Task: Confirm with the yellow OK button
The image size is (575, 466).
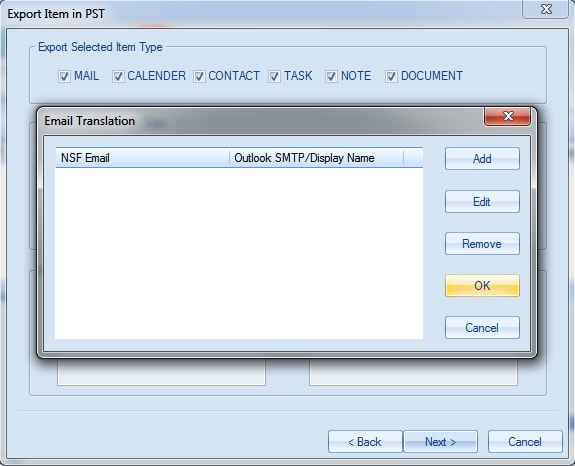Action: pyautogui.click(x=482, y=286)
